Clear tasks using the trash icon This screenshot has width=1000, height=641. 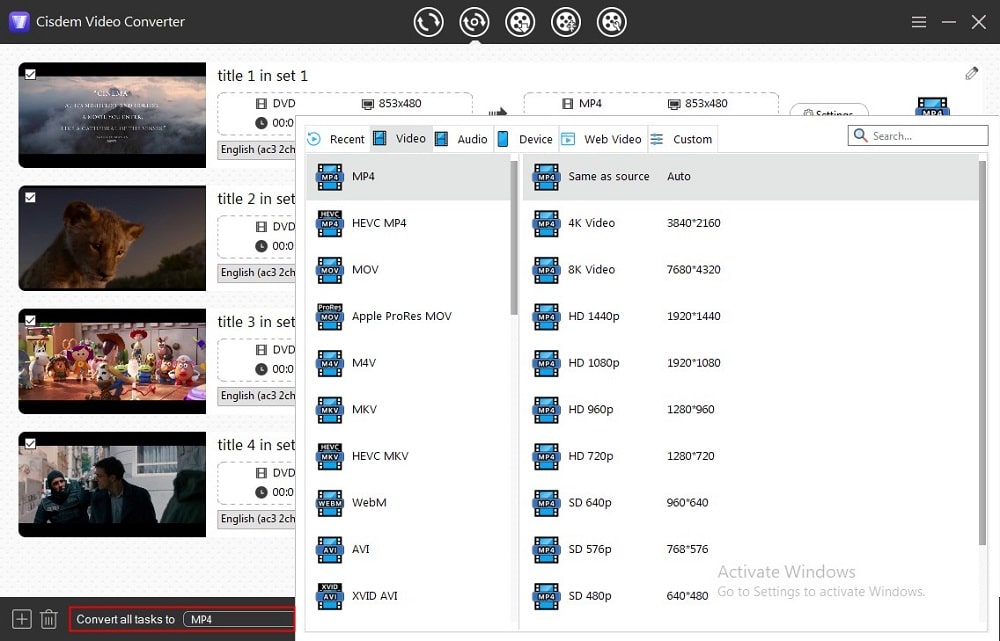(x=47, y=618)
